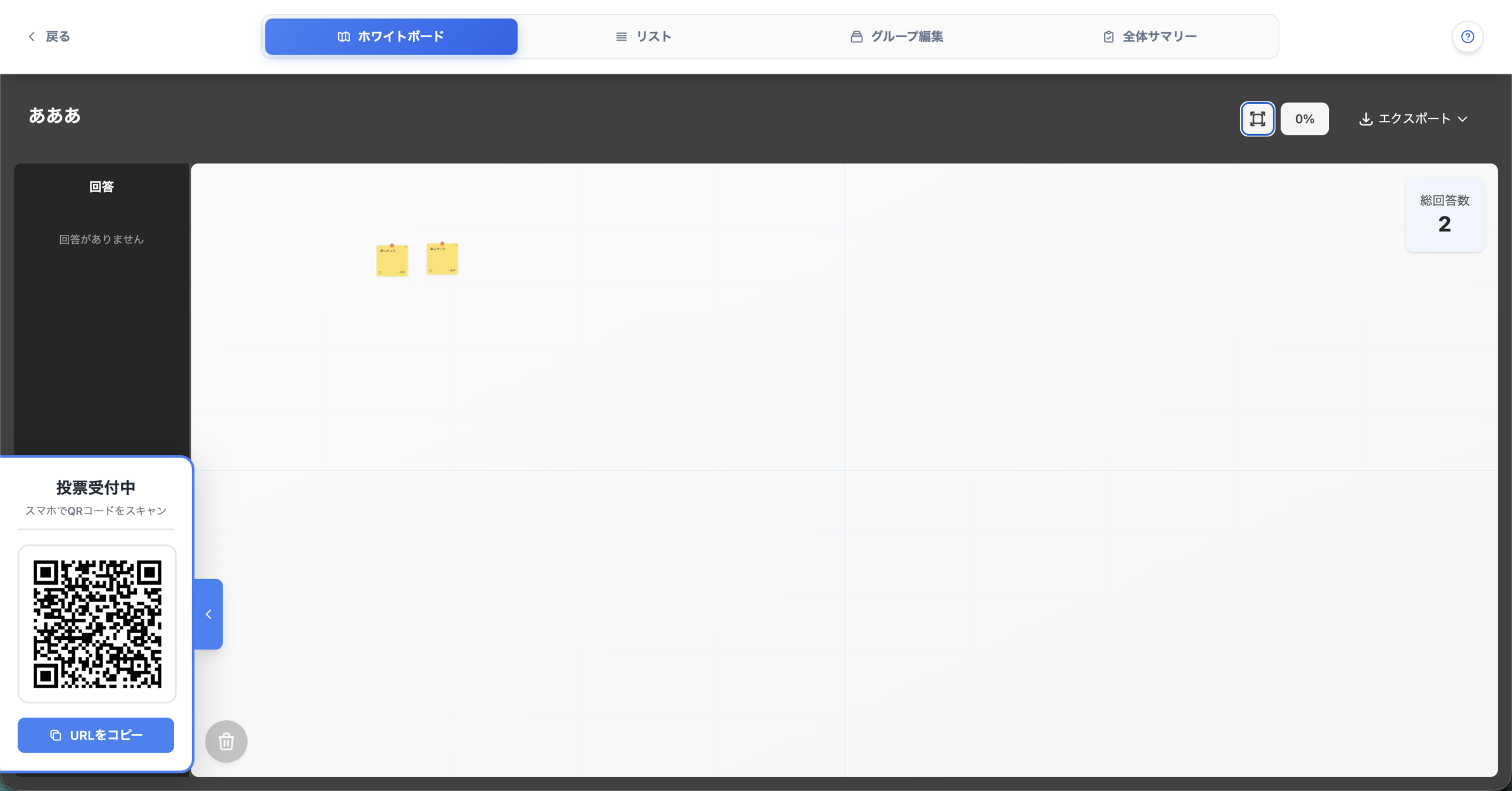Like the right sticky note heart icon

(x=430, y=270)
